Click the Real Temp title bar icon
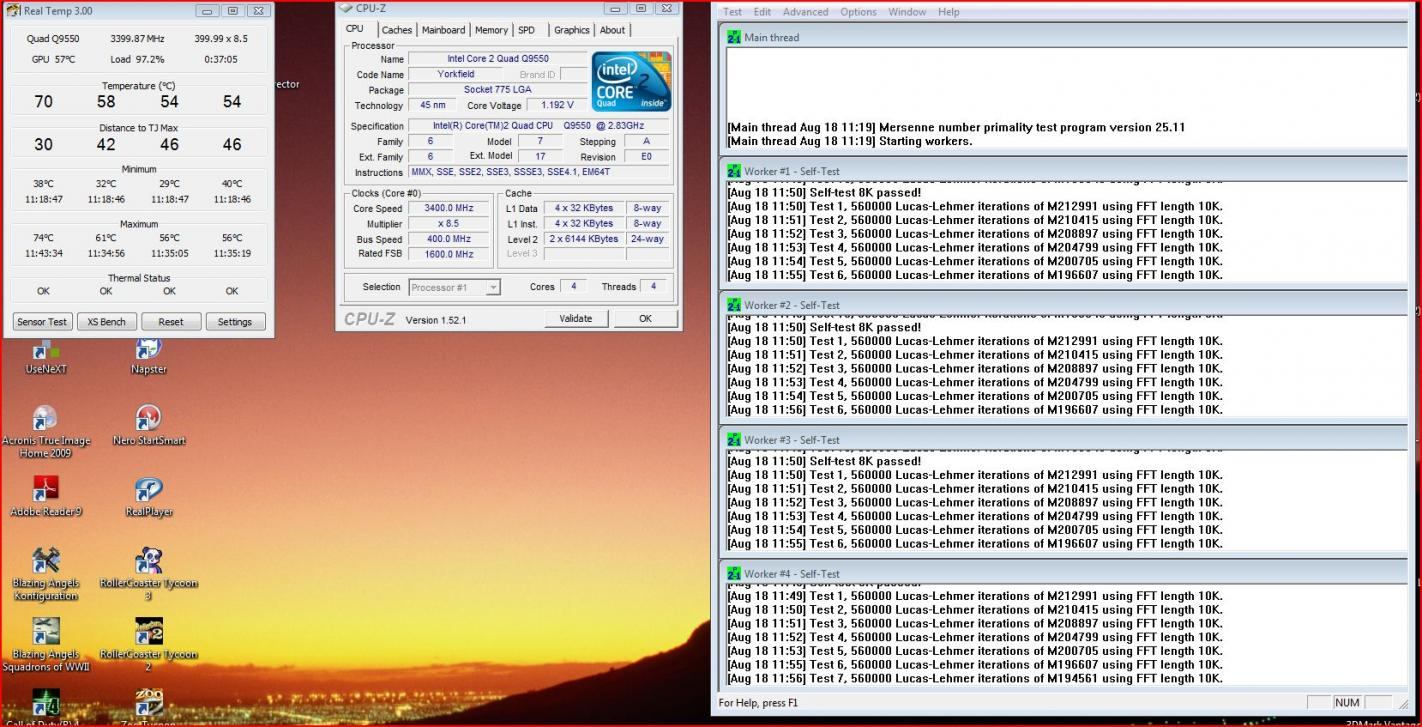The image size is (1422, 727). pos(14,11)
